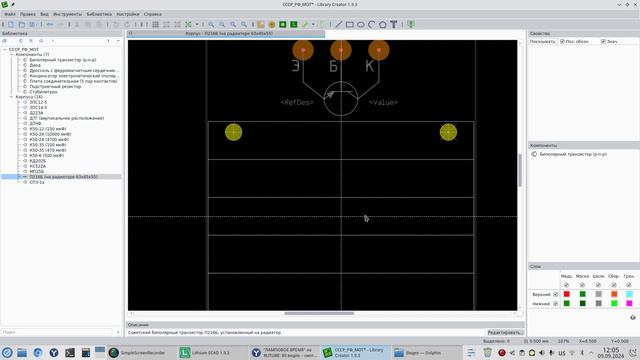Select the 'Корпус - П216Б' editor tab
Viewport: 640px width, 360px height.
tap(226, 33)
